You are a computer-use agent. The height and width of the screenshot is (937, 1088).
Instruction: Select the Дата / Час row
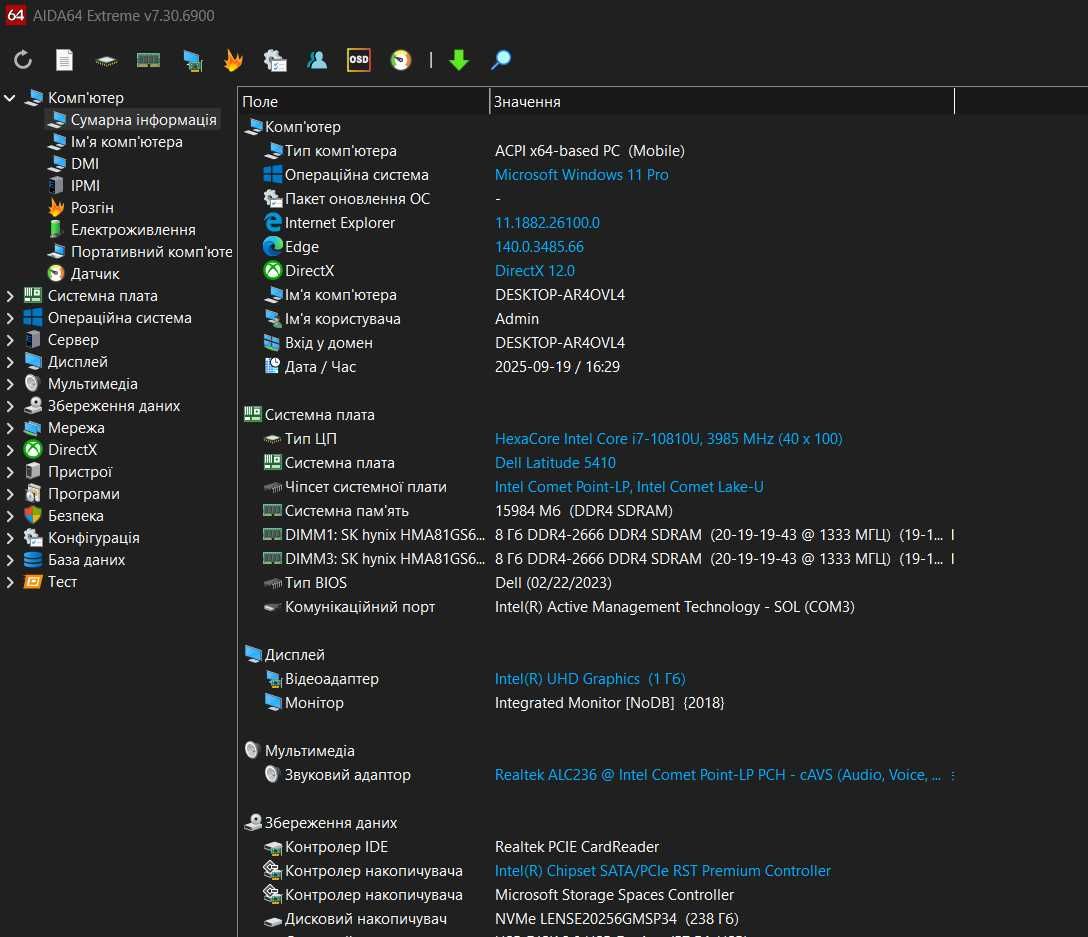click(x=597, y=367)
